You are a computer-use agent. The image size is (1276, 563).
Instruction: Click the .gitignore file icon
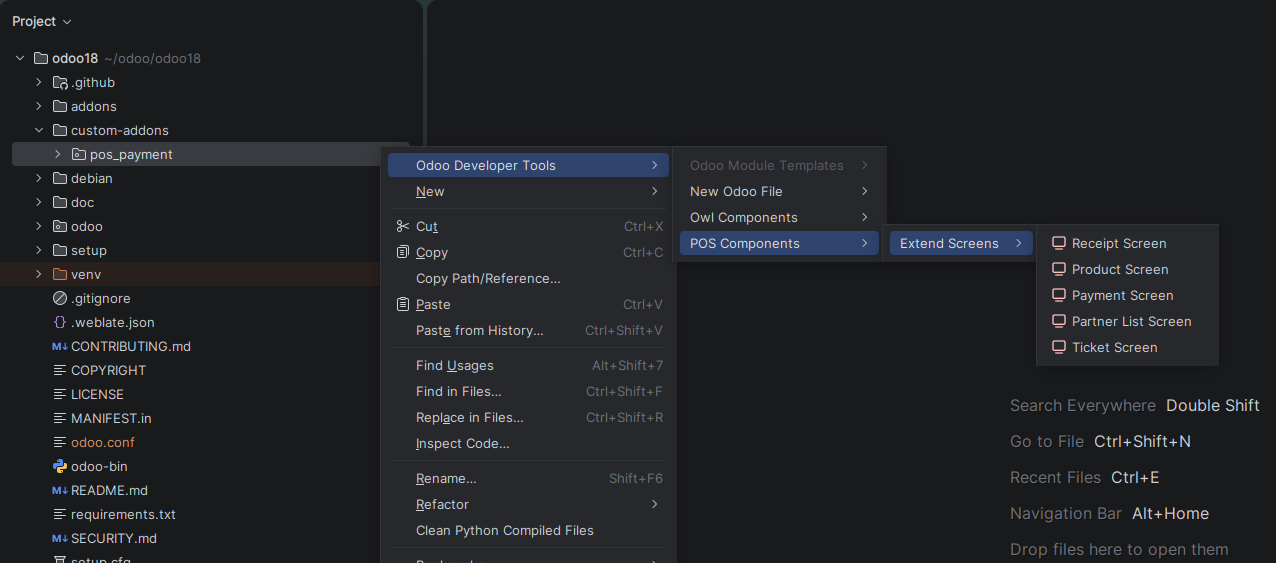coord(60,298)
